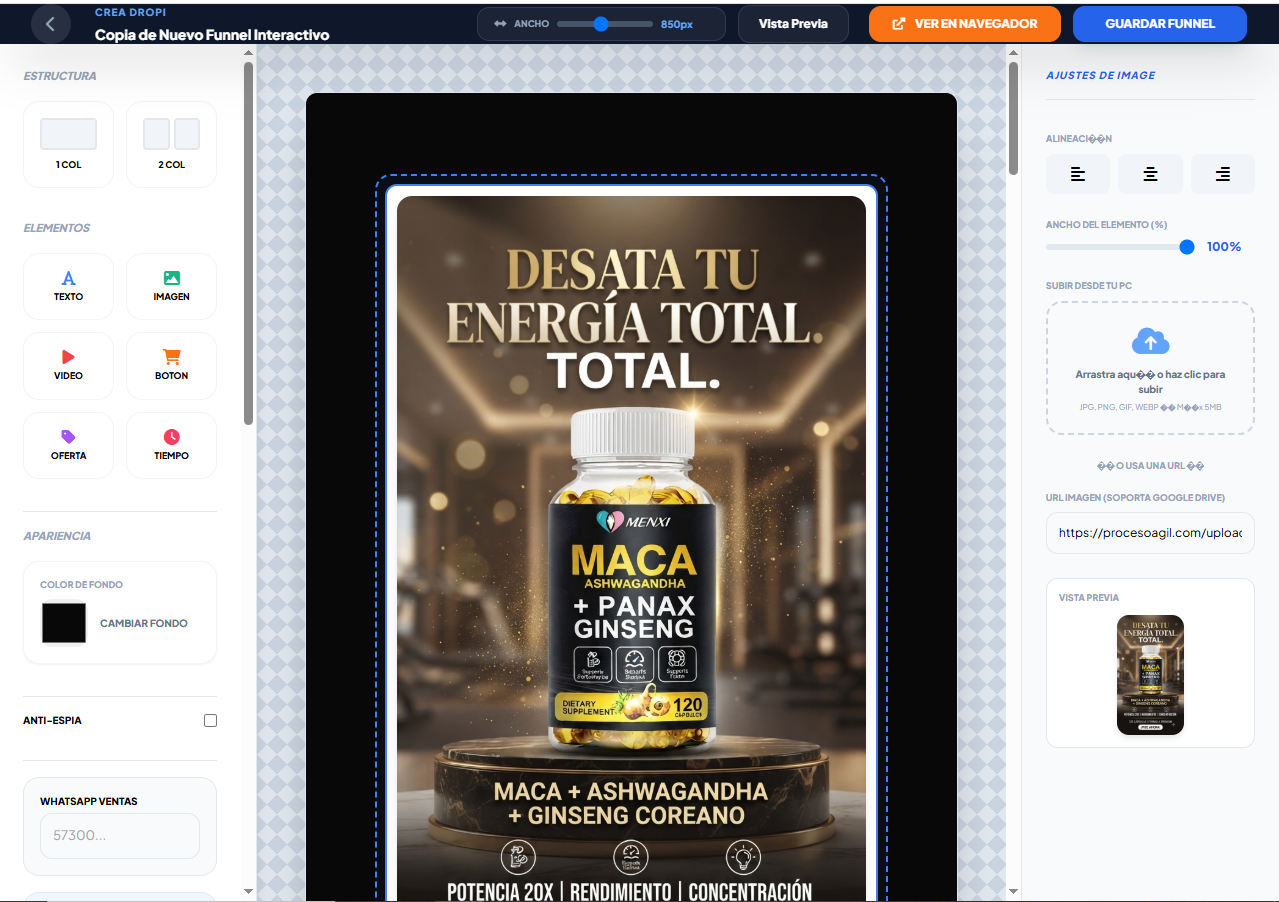The height and width of the screenshot is (902, 1279).
Task: Insert a TEXTO element
Action: click(68, 286)
